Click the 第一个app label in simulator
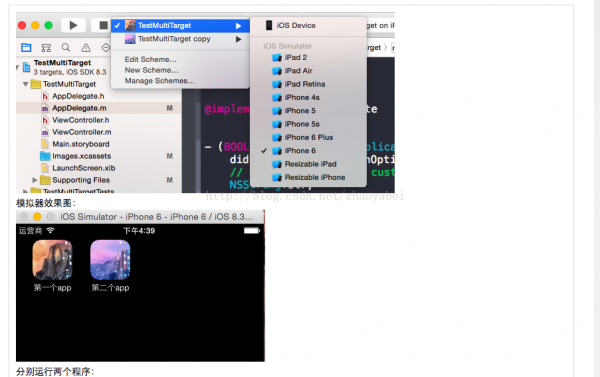Viewport: 600px width, 377px height. point(52,288)
